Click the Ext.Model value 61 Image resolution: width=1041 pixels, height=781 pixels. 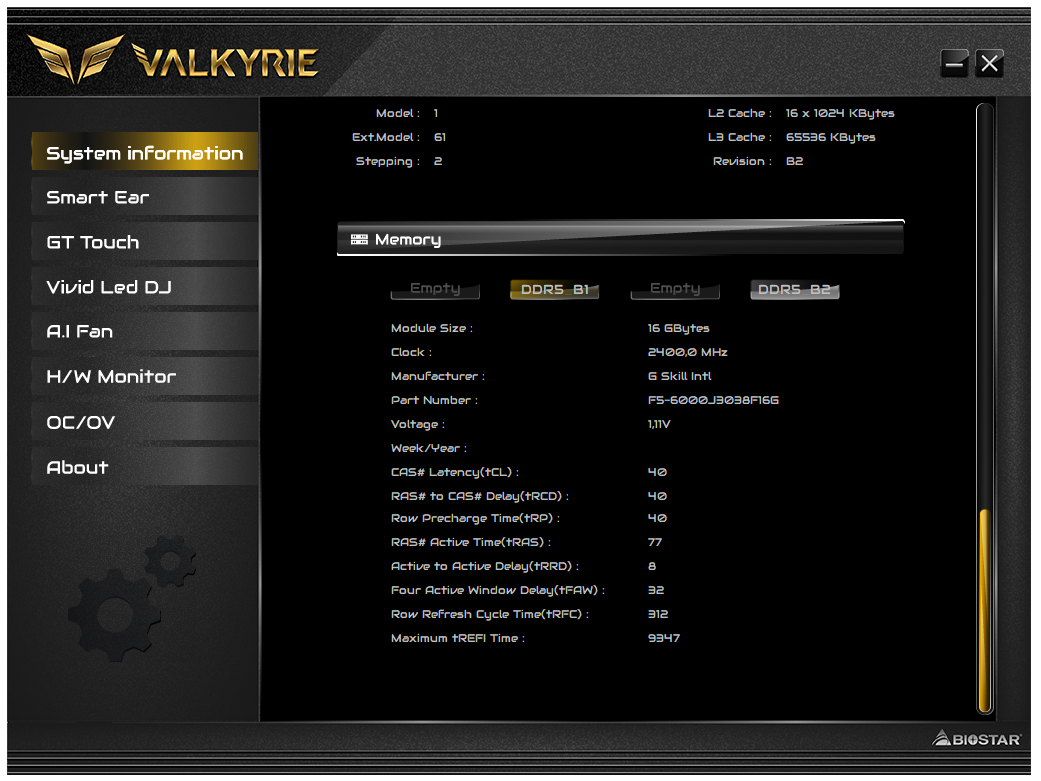tap(440, 137)
